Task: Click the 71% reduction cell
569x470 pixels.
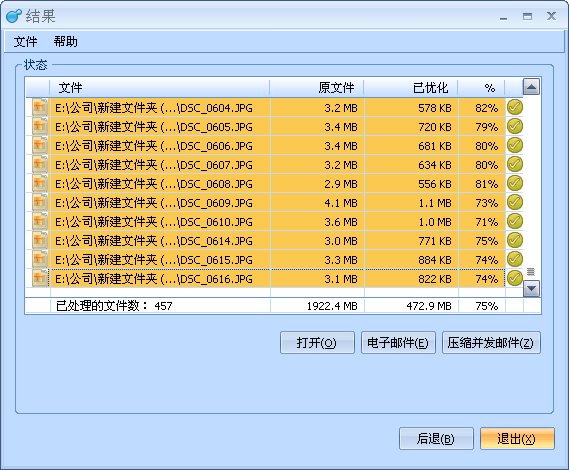Action: 482,222
